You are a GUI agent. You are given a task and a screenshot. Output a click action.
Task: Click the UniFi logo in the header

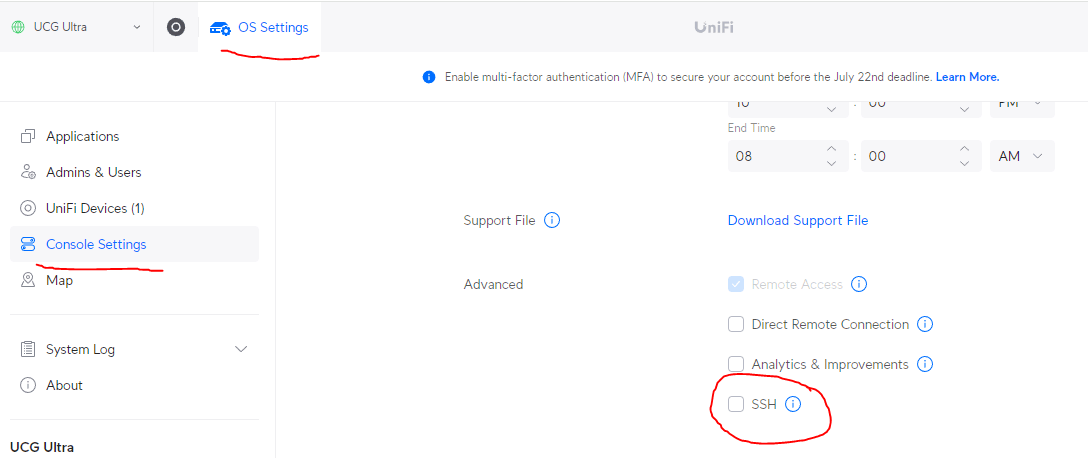[714, 28]
